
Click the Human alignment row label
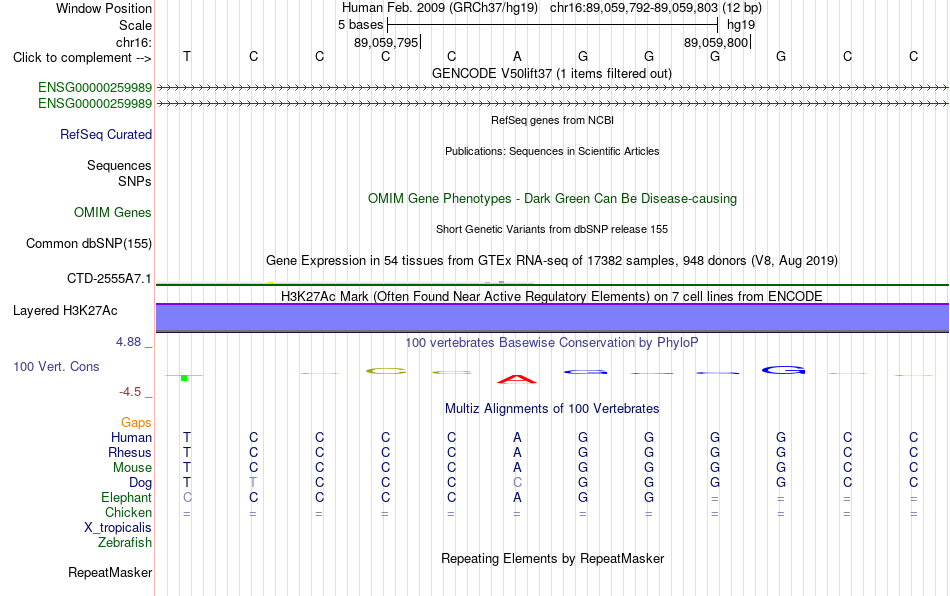click(x=131, y=437)
